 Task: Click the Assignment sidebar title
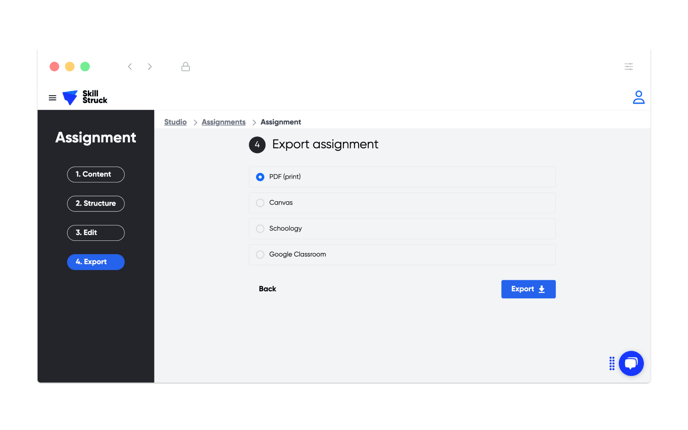pos(96,138)
